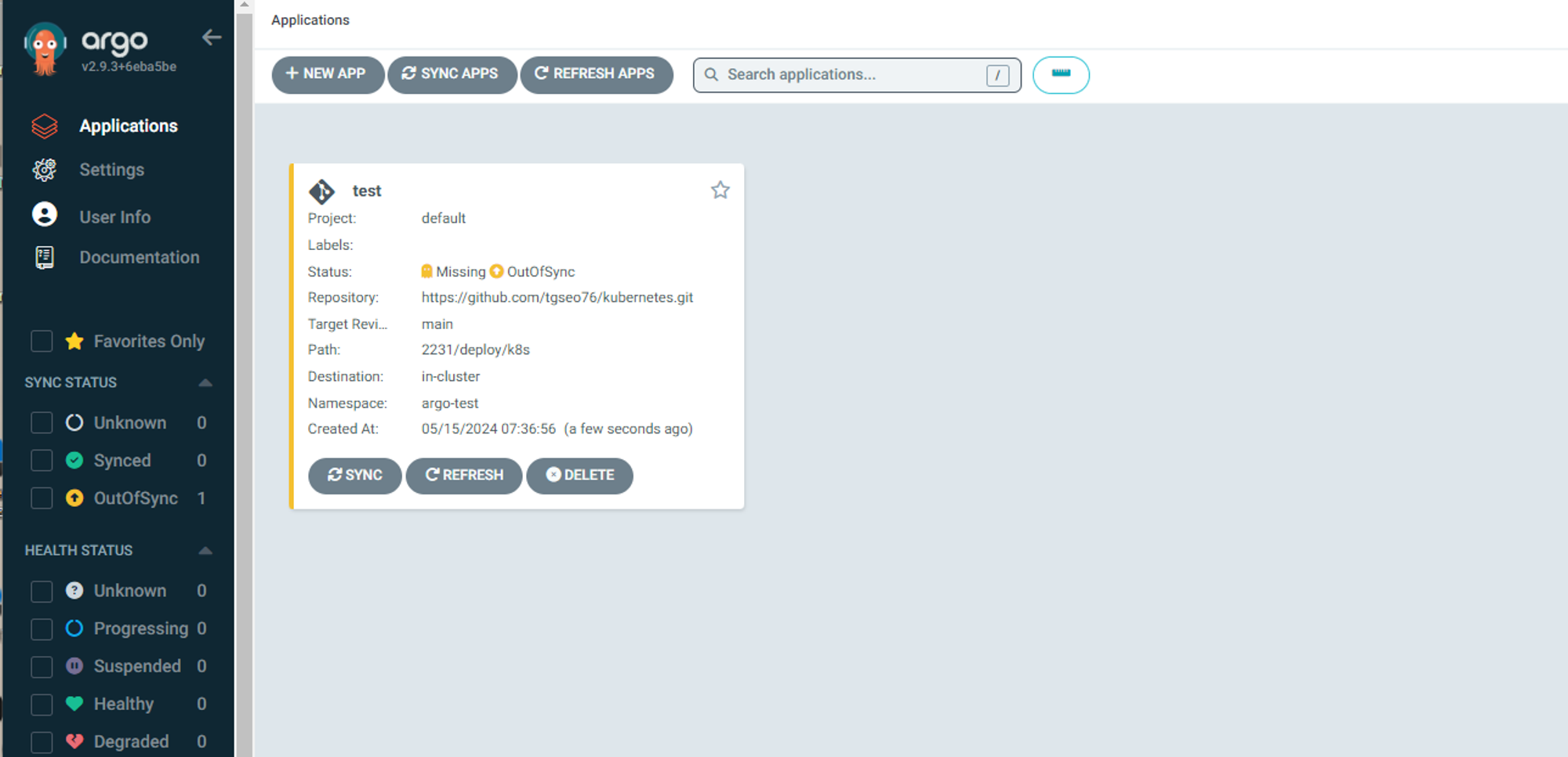Open Documentation in the sidebar
The height and width of the screenshot is (757, 1568).
point(140,257)
